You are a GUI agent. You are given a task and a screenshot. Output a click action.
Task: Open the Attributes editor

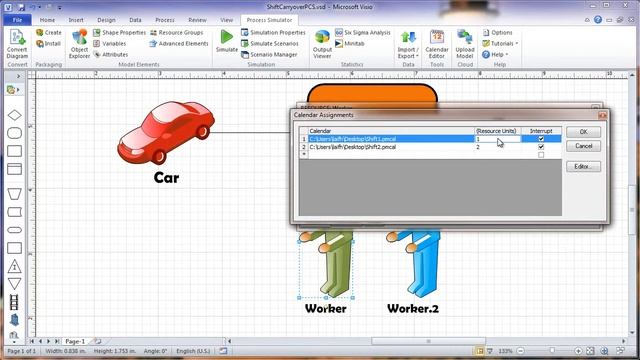(x=111, y=54)
